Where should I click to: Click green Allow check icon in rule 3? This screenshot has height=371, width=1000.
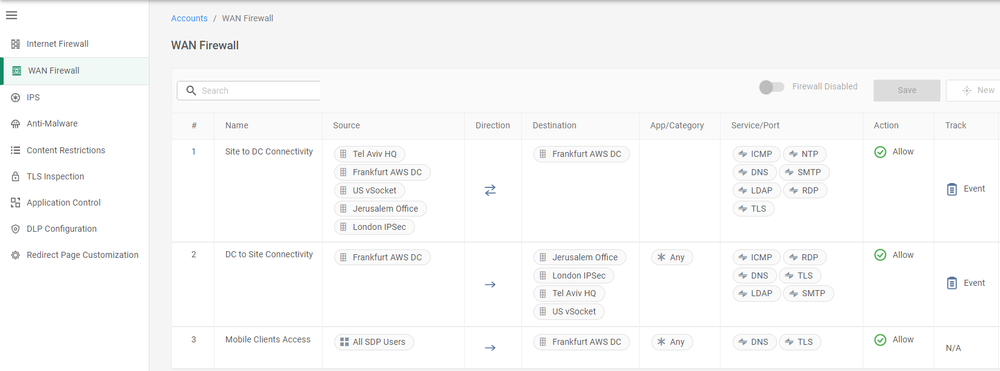click(x=880, y=340)
